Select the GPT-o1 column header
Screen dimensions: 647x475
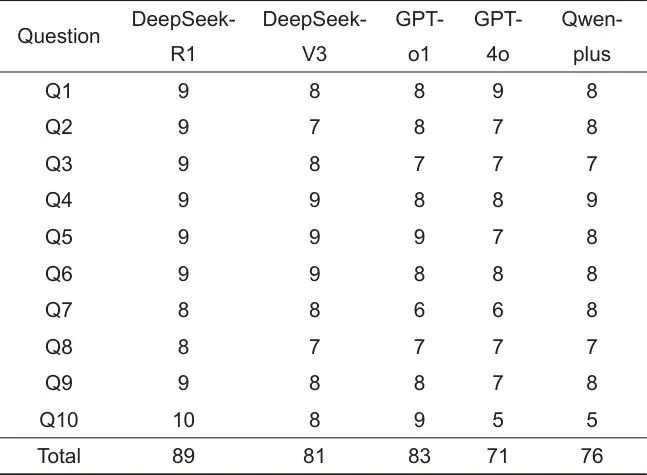tap(418, 37)
